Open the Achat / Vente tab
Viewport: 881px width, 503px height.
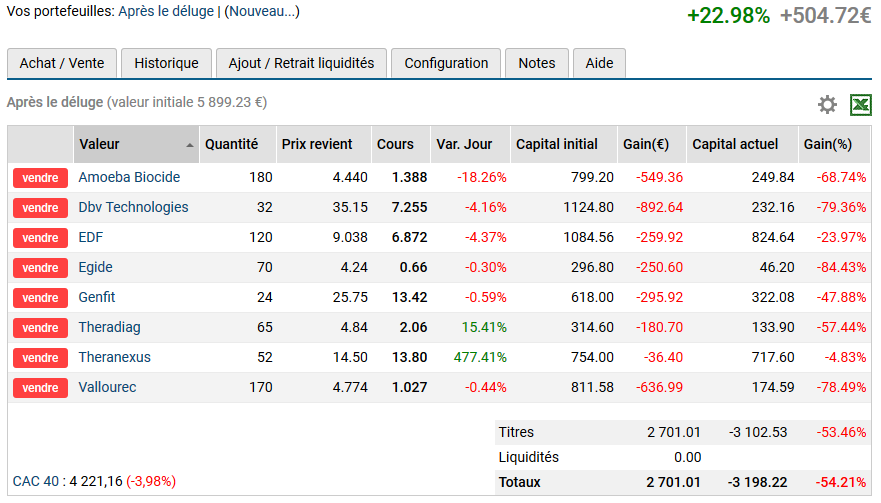click(x=62, y=63)
